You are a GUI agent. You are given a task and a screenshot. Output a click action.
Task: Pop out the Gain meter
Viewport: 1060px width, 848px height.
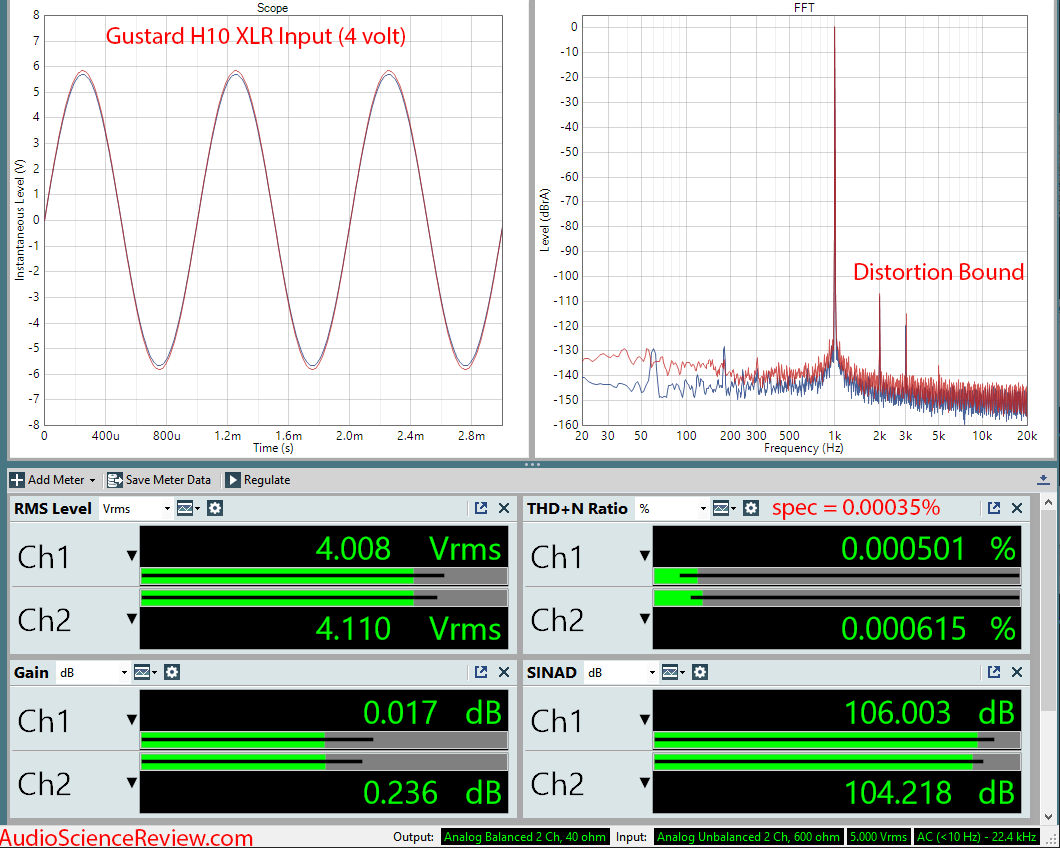(481, 672)
